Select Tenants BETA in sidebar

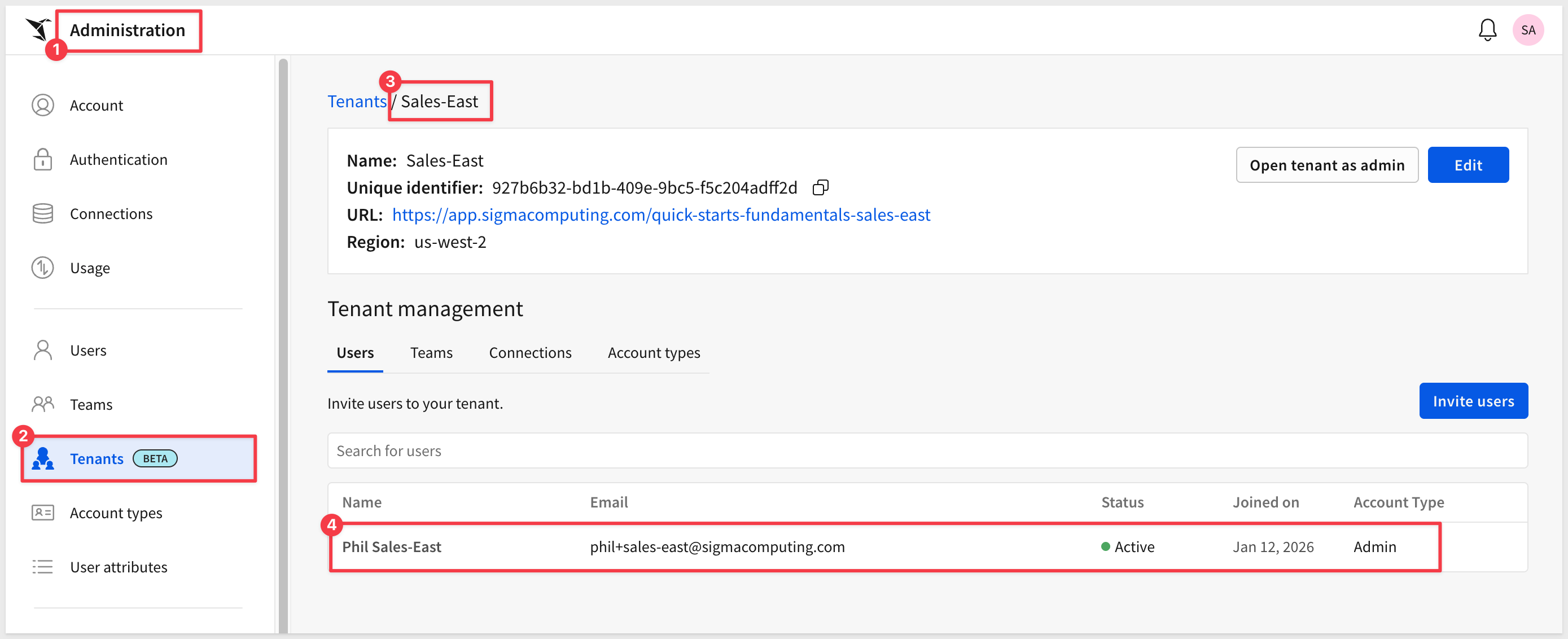(x=96, y=459)
